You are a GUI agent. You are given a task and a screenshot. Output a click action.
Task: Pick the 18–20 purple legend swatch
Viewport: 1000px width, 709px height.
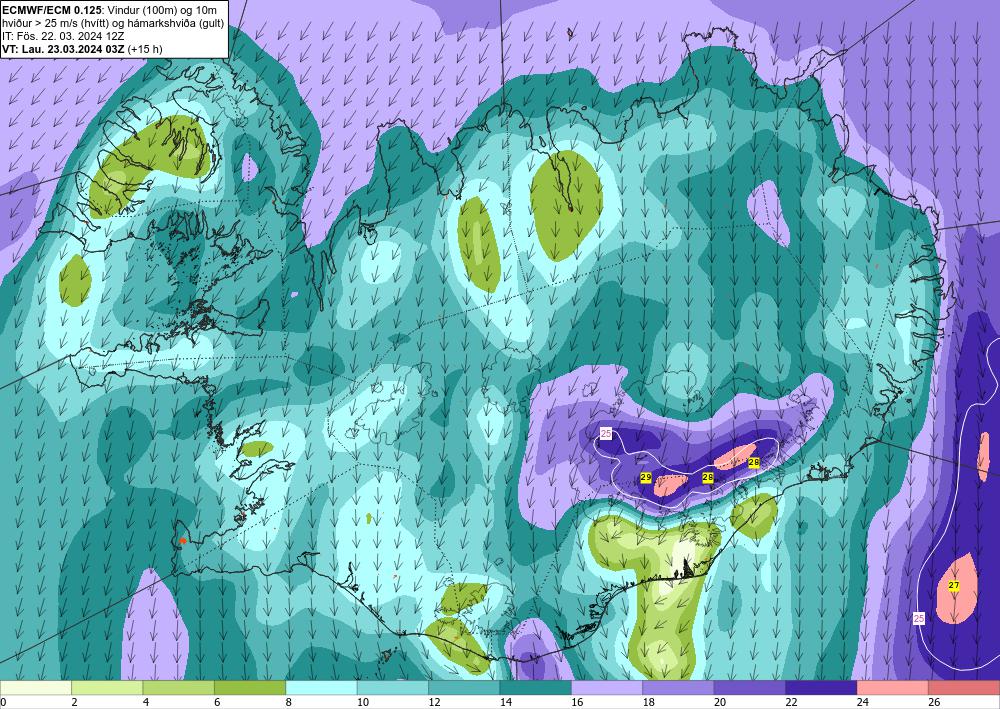(x=679, y=688)
